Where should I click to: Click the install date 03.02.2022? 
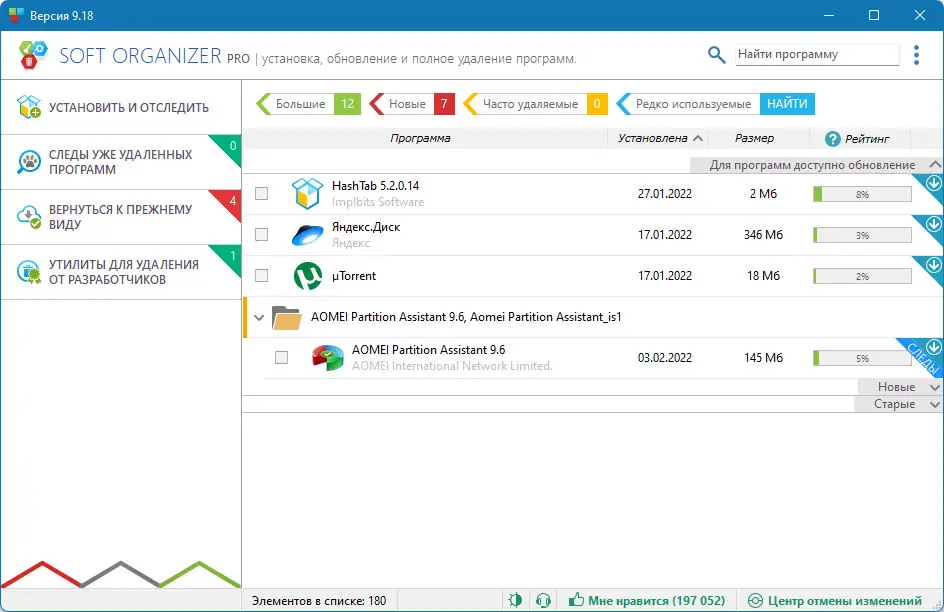[665, 357]
